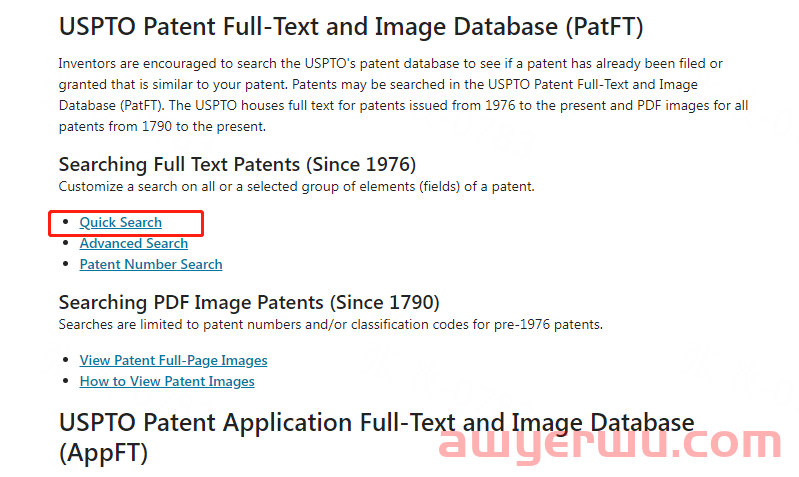Click the (AppFT) text in bottom heading
Screen dimensions: 799x477
[x=103, y=453]
